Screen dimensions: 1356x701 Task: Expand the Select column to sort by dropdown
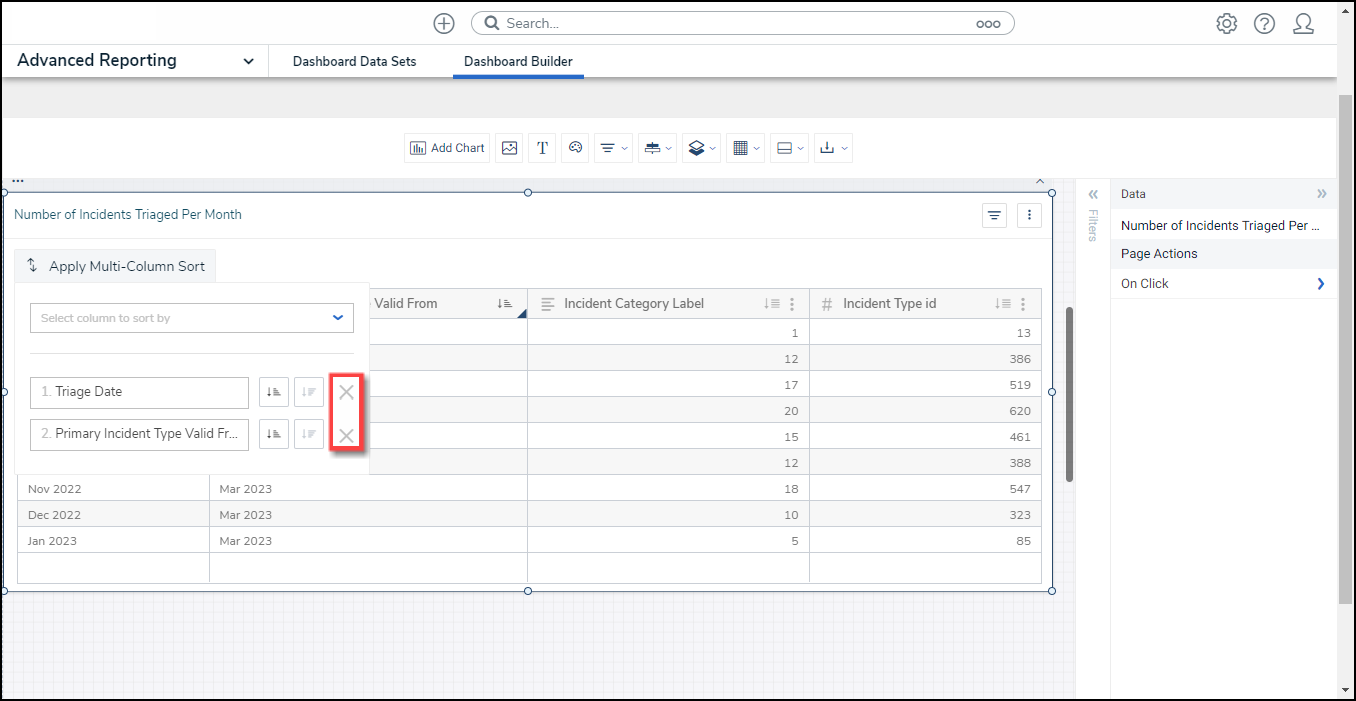[x=192, y=318]
